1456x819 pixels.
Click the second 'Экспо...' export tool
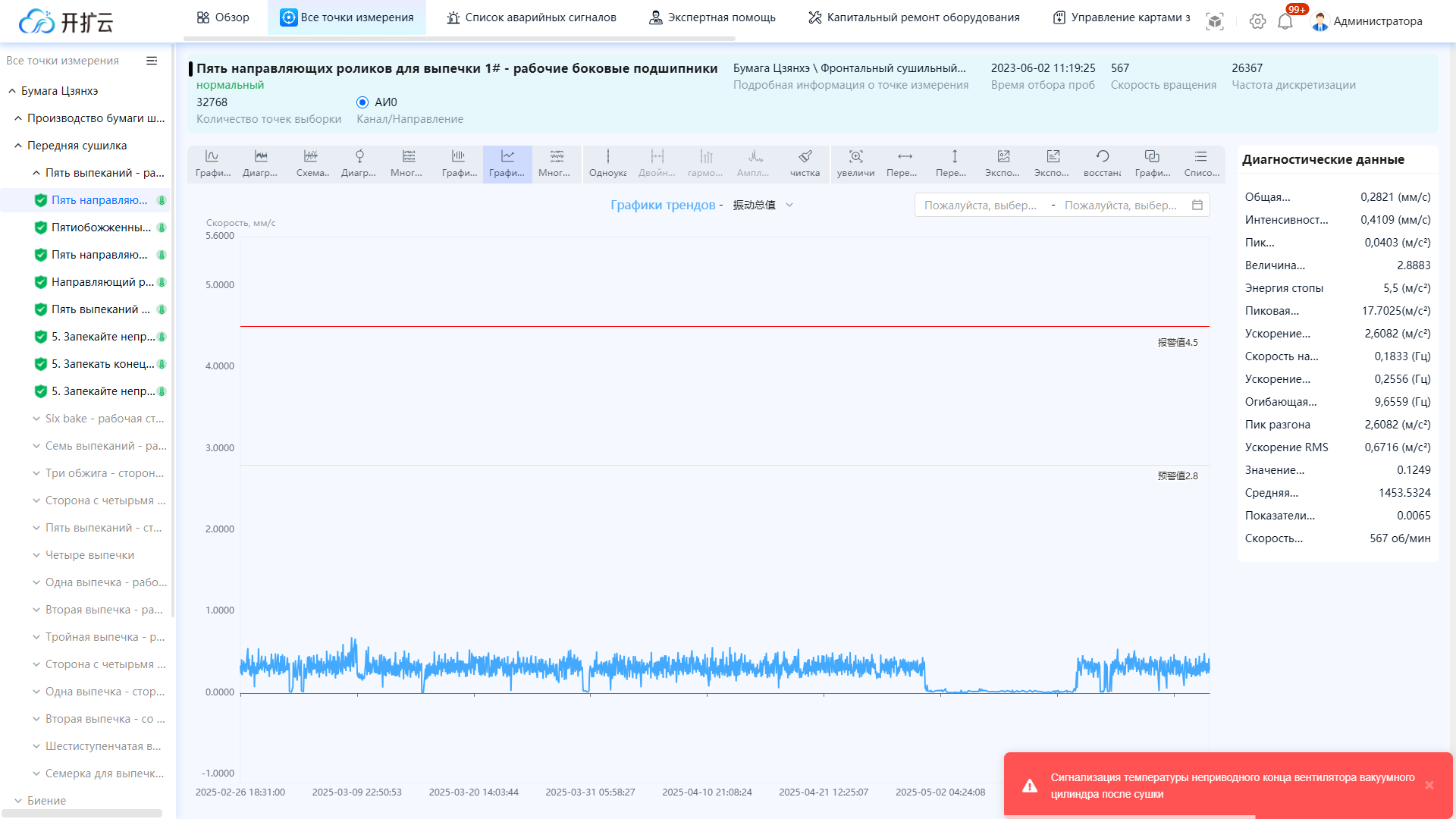pyautogui.click(x=1053, y=164)
